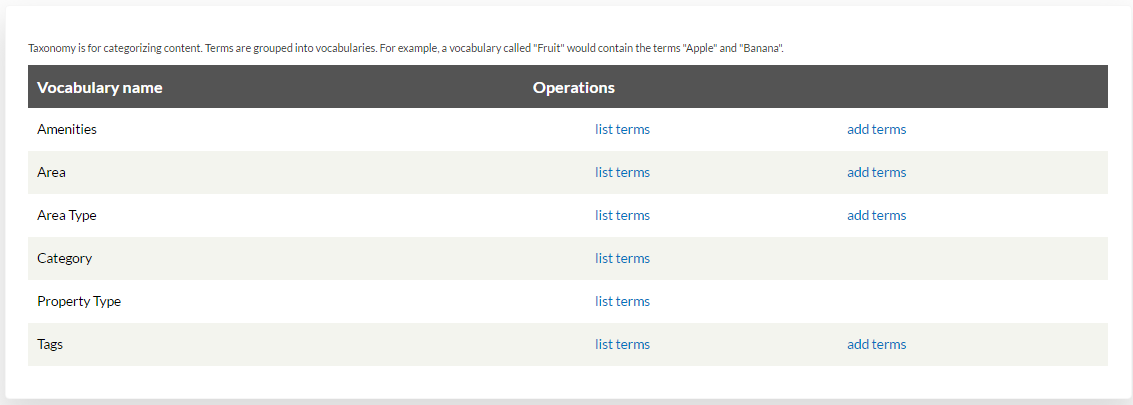1133x405 pixels.
Task: Click the Operations column header
Action: pyautogui.click(x=574, y=88)
